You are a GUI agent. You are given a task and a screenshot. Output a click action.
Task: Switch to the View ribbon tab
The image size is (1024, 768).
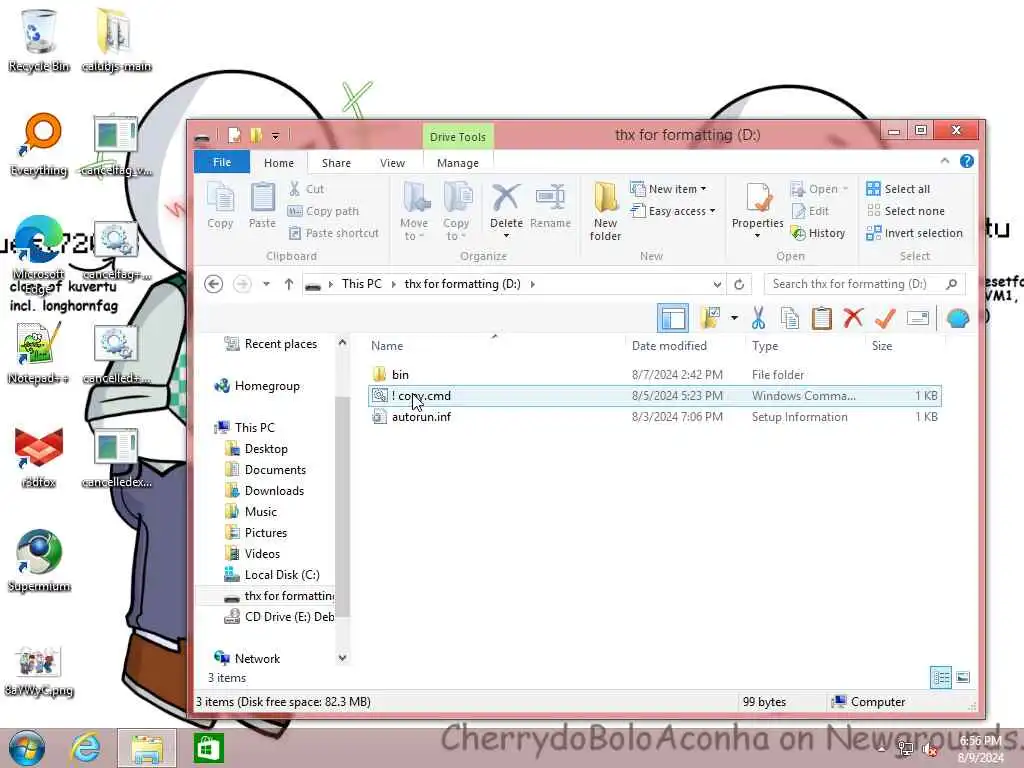[392, 163]
